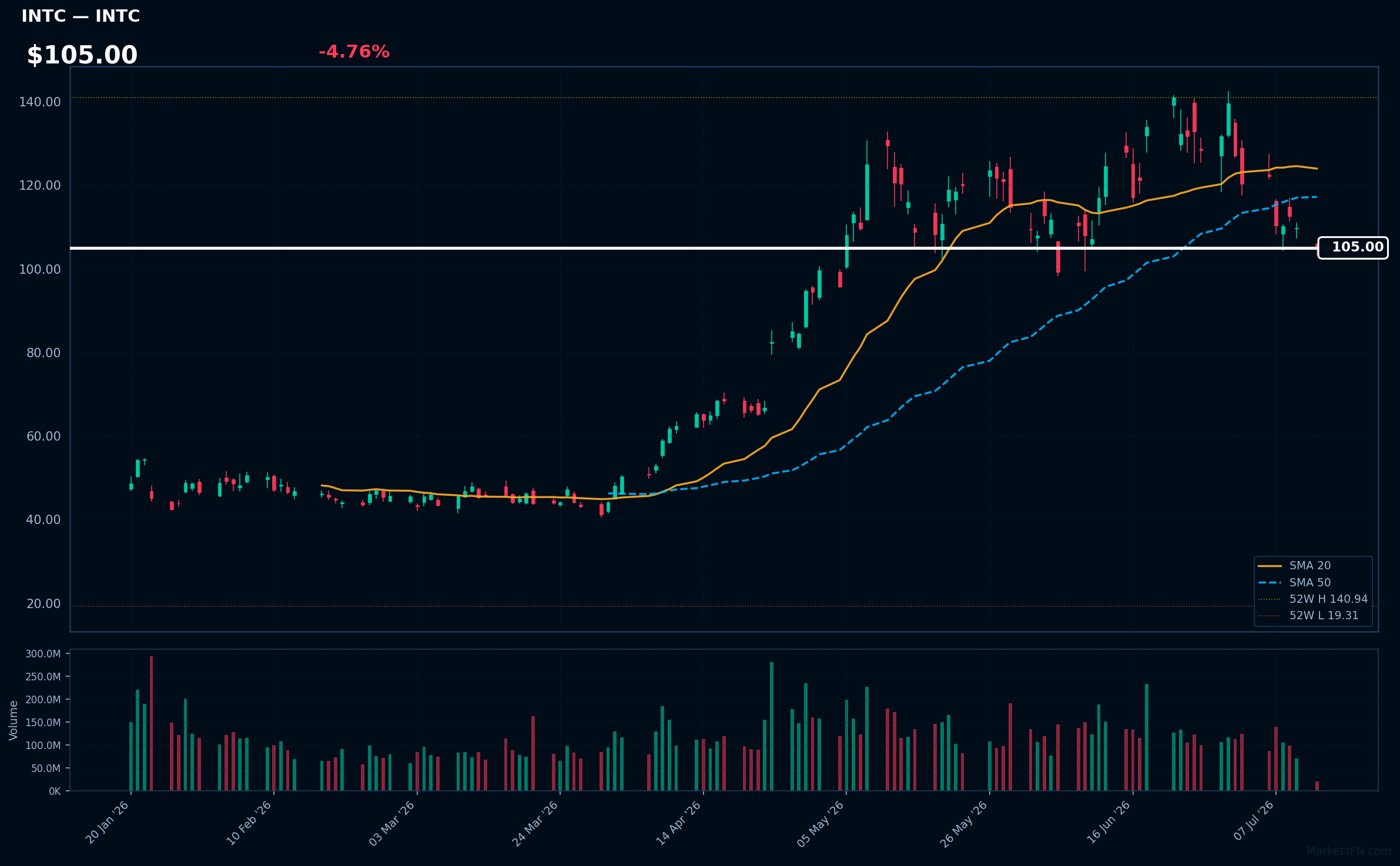The height and width of the screenshot is (866, 1400).
Task: Click the 05 May '26 date label
Action: [821, 824]
